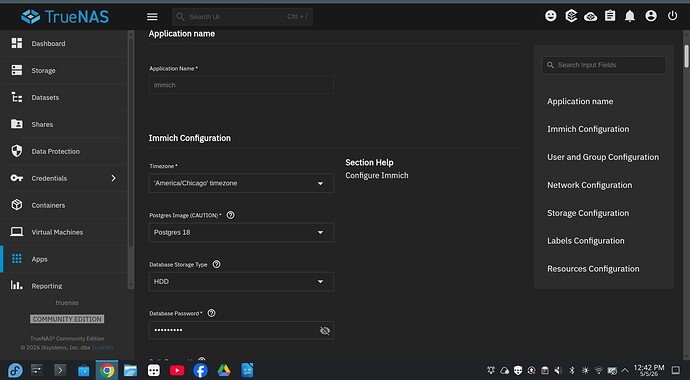Open the Dashboard from the sidebar
This screenshot has width=690, height=380.
(x=64, y=43)
